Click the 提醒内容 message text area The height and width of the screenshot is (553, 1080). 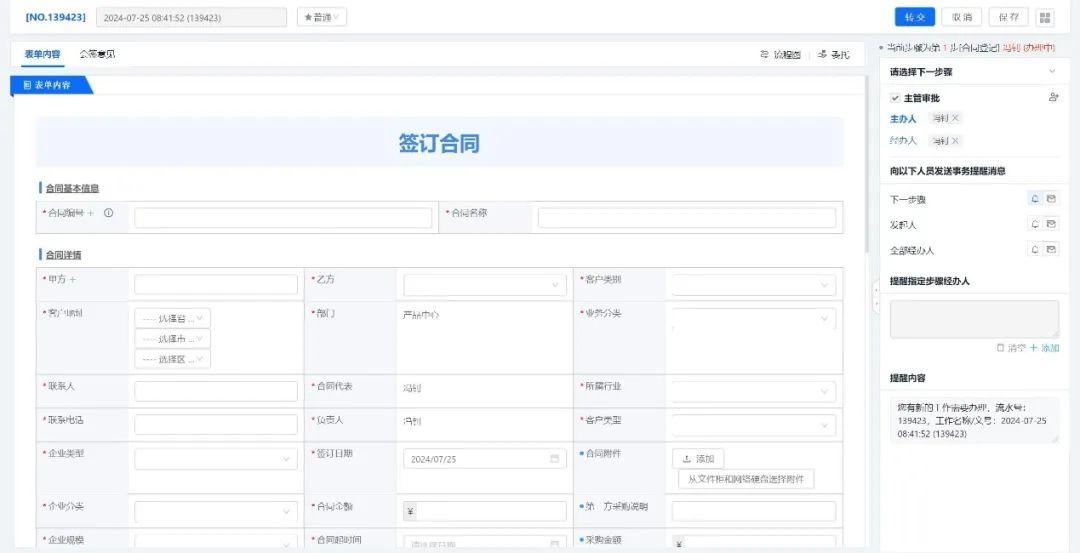tap(974, 420)
